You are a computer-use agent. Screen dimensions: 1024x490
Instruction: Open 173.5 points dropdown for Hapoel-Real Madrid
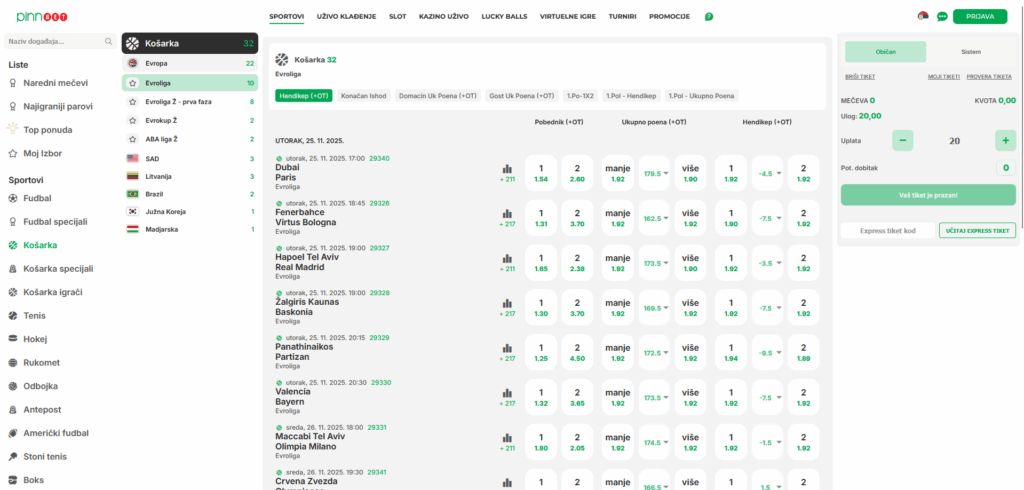(x=654, y=263)
